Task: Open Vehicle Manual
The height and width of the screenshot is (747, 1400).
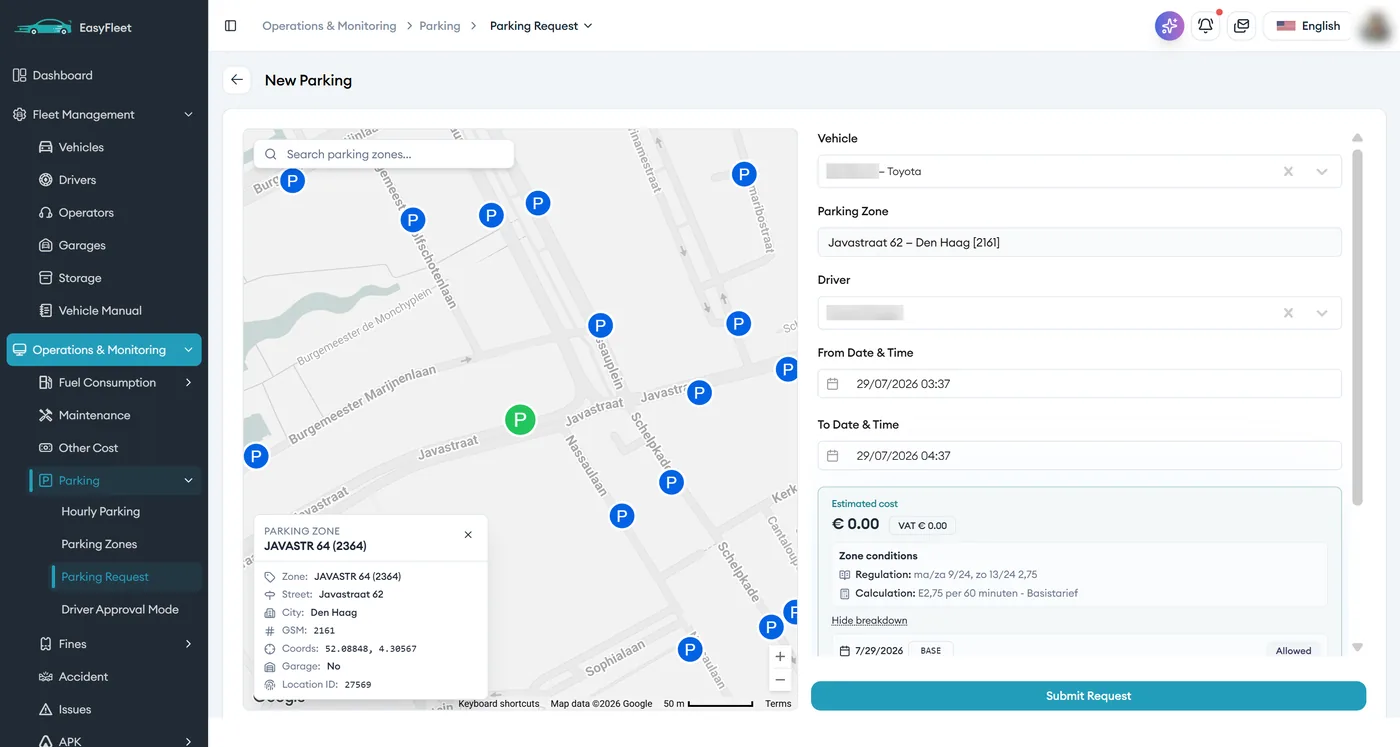Action: [x=100, y=311]
